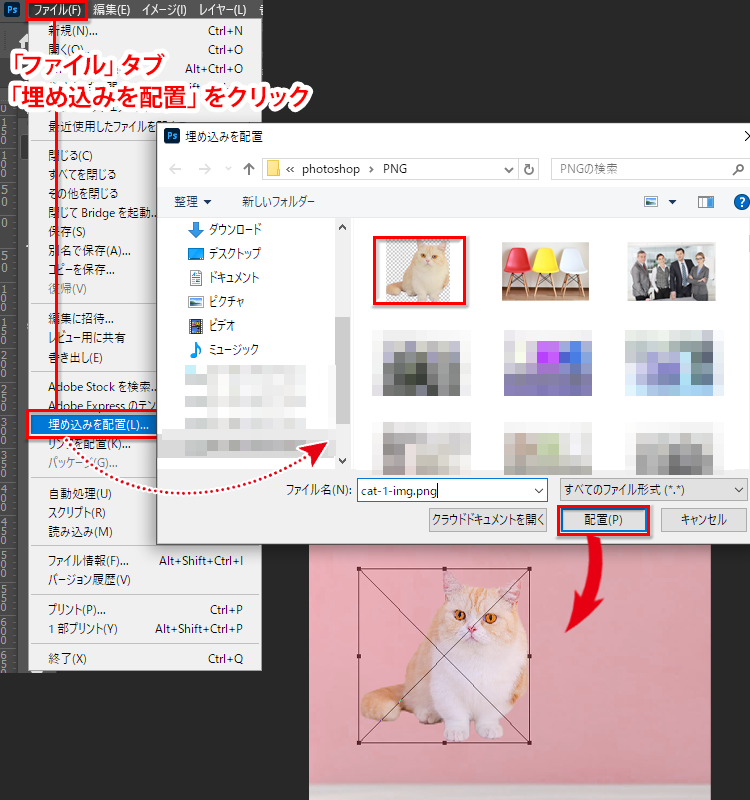Choose 新規(N)... menu entry
Screen dimensions: 750x800
pyautogui.click(x=145, y=31)
